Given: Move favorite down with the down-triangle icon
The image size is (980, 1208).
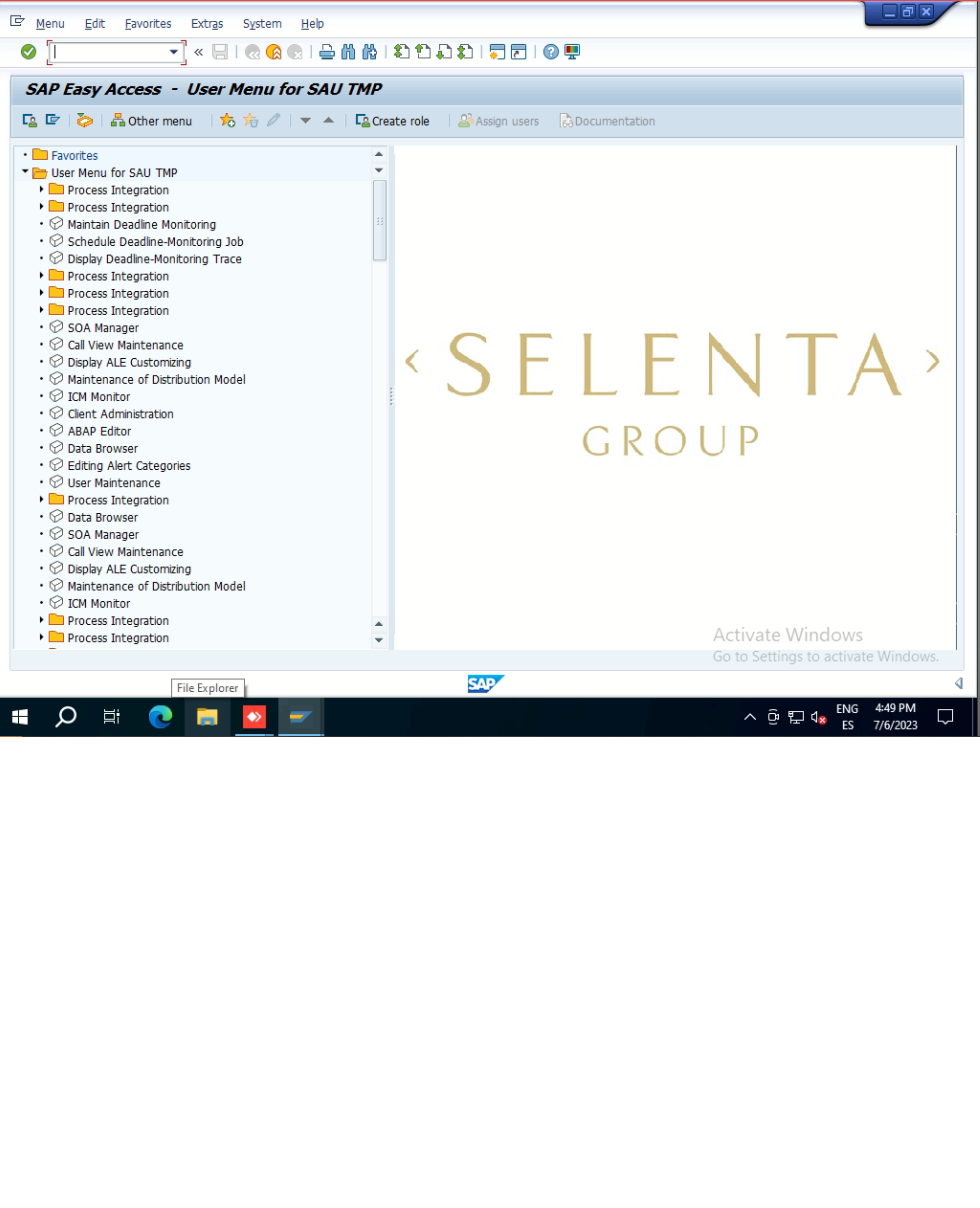Looking at the screenshot, I should coord(306,121).
